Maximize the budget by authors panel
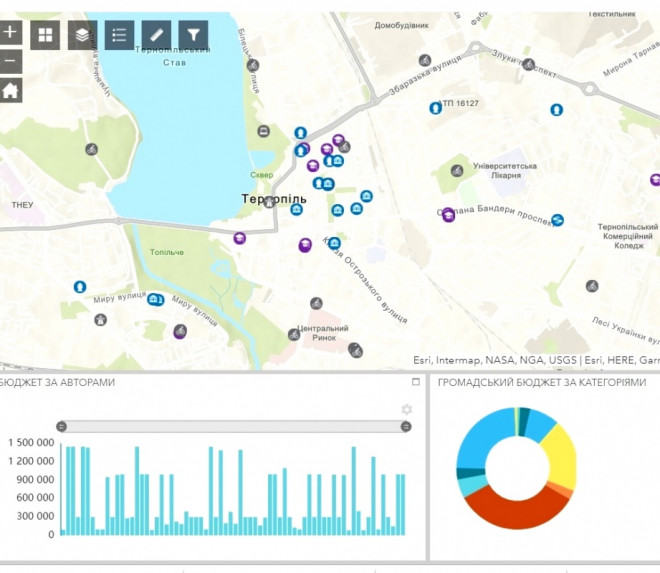Image resolution: width=660 pixels, height=573 pixels. (x=416, y=383)
